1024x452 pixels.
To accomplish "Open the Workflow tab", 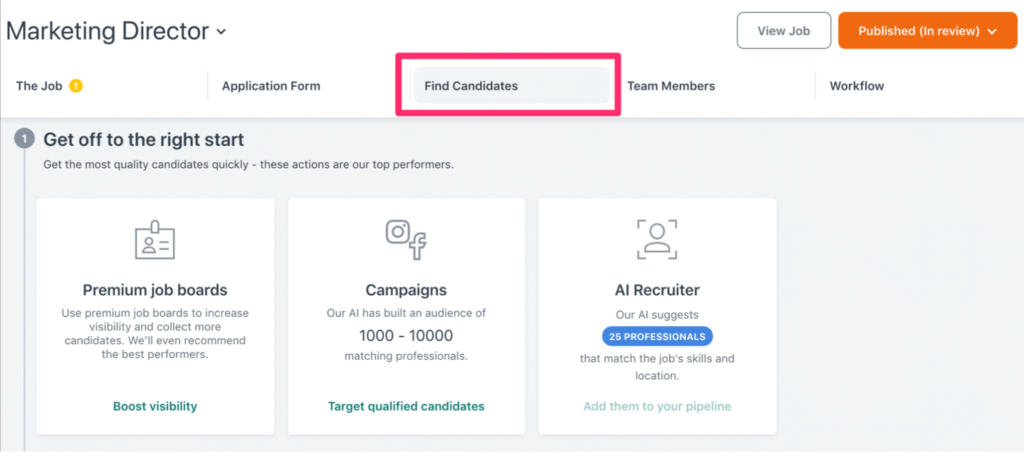I will [857, 86].
